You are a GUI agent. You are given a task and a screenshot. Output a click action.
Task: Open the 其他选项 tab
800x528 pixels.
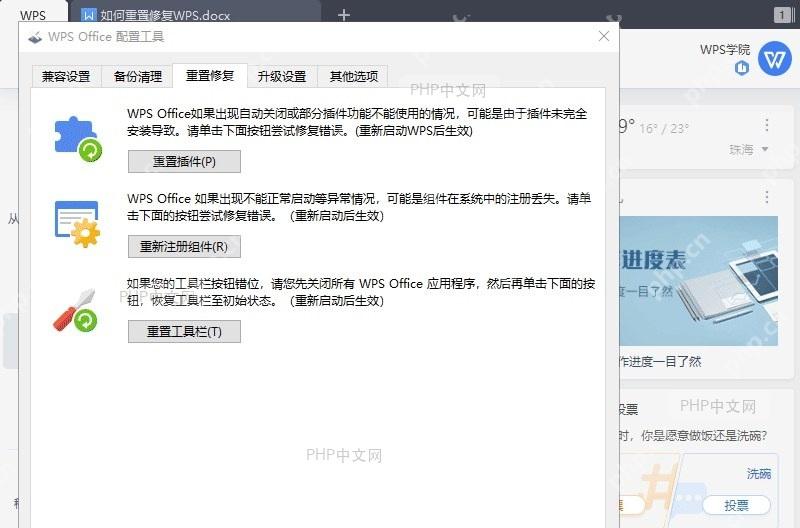click(353, 77)
